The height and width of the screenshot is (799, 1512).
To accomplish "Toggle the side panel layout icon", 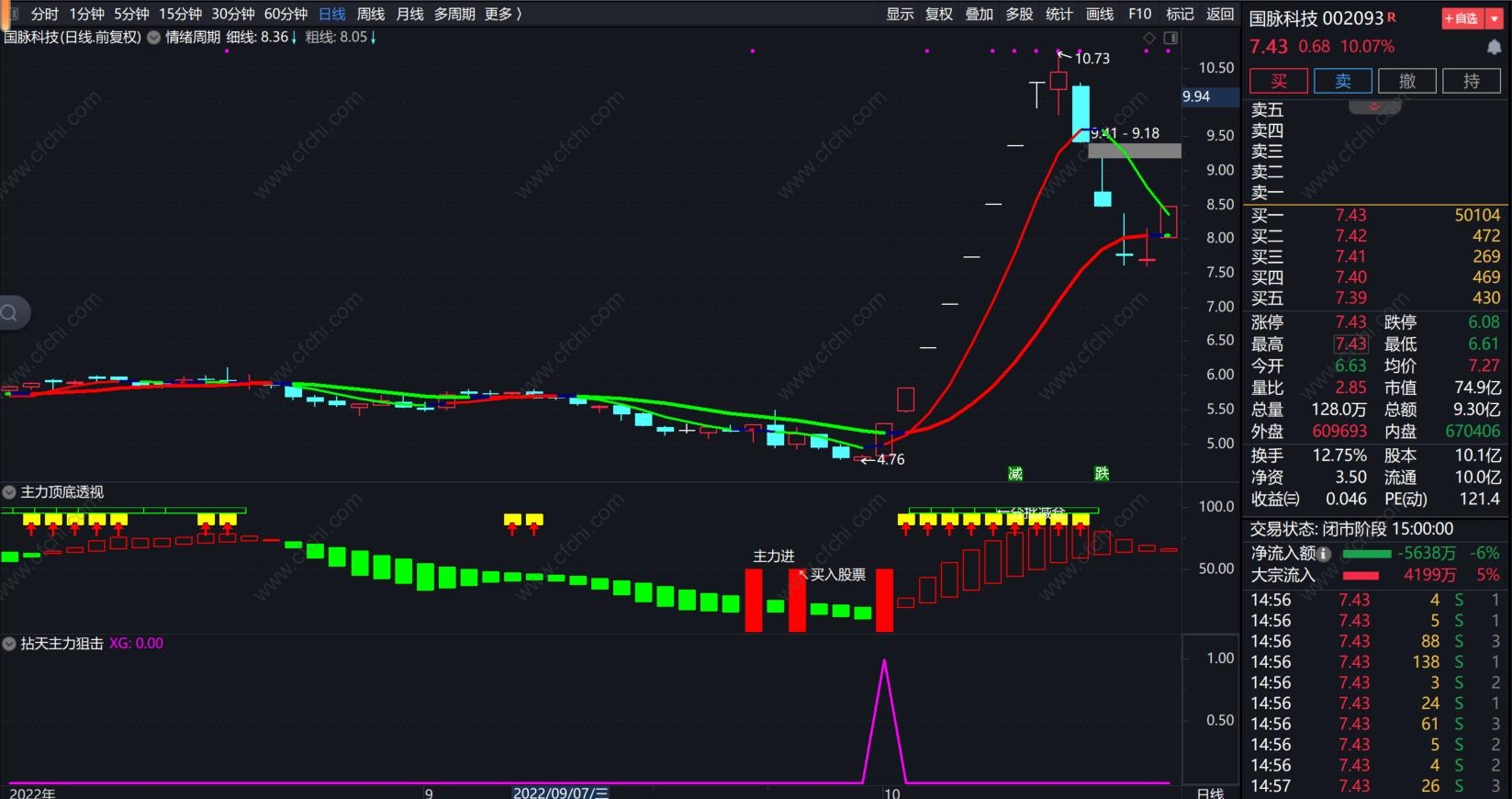I will coord(1170,38).
